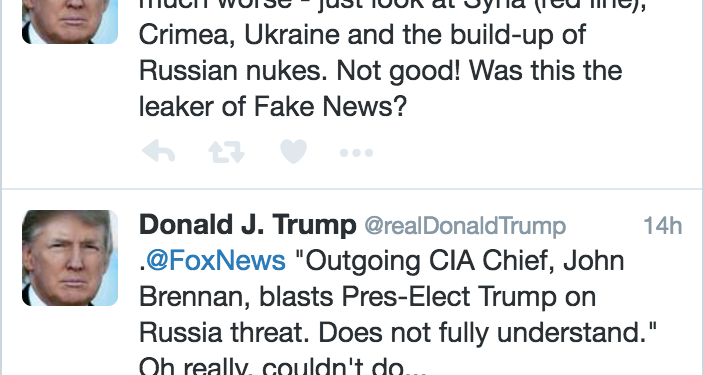
Task: Open the 14h timestamp permalink
Action: point(663,225)
